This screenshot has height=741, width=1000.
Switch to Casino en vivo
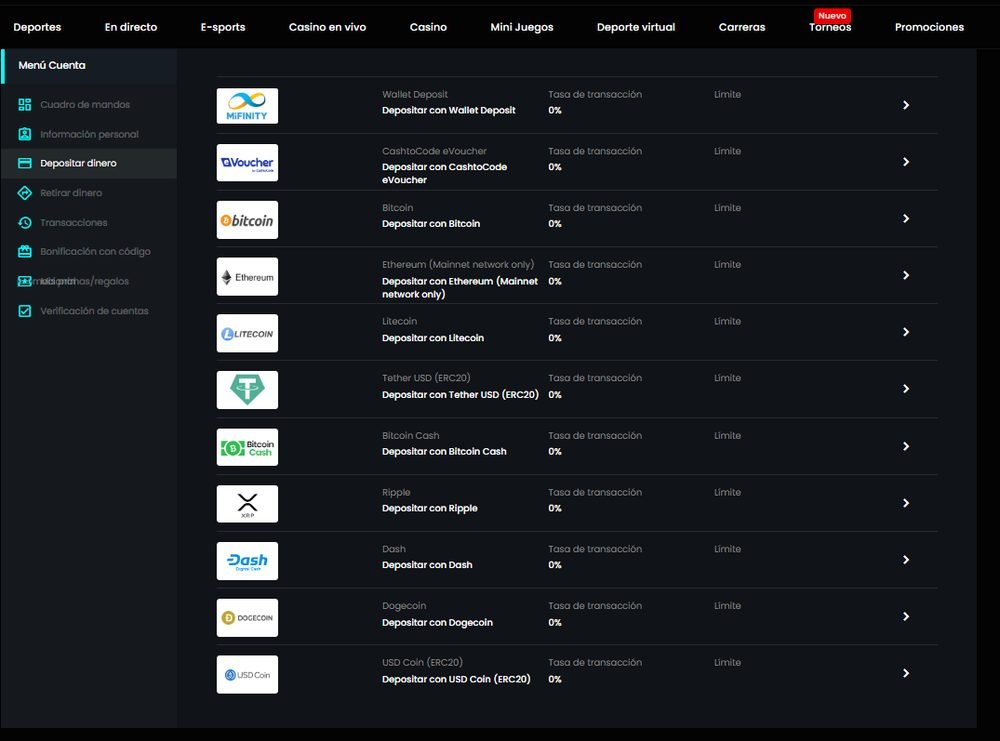(327, 27)
